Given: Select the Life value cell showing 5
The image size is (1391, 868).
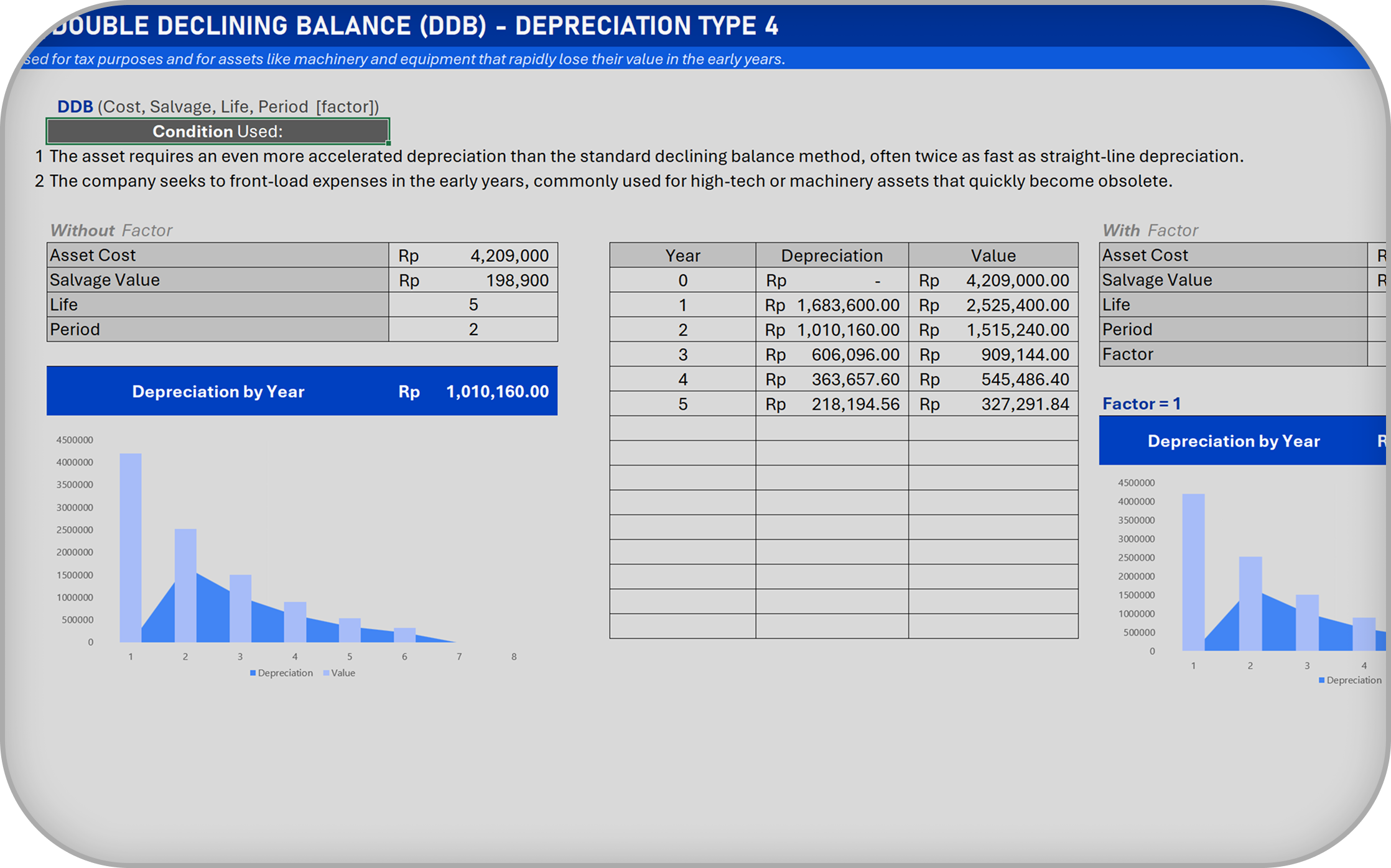Looking at the screenshot, I should (473, 305).
